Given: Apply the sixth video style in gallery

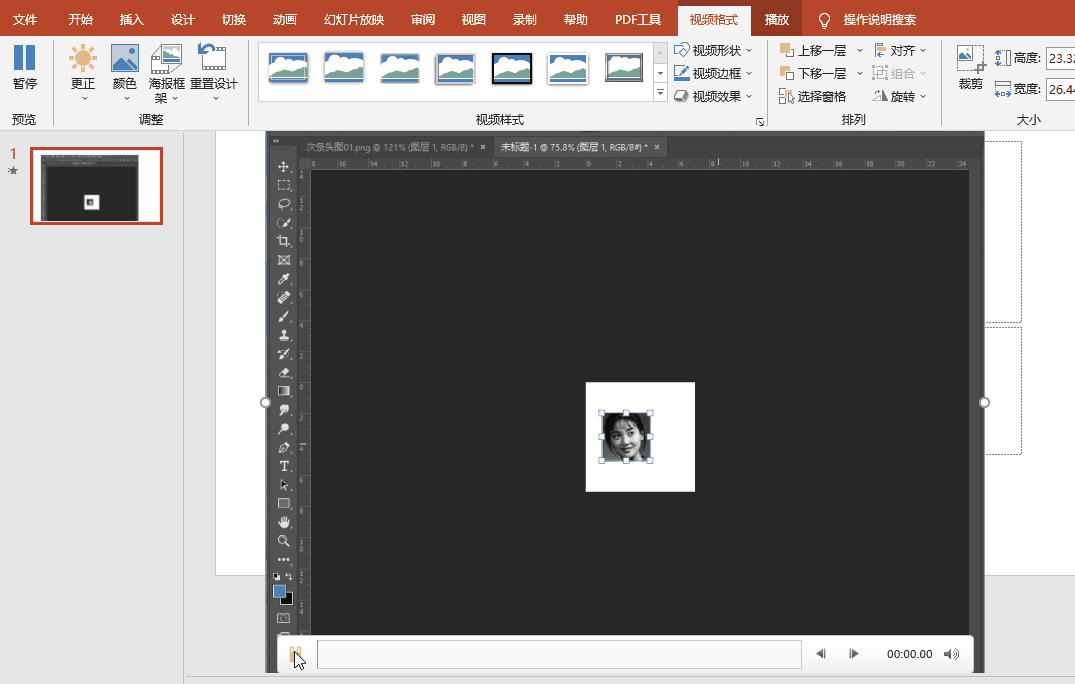Looking at the screenshot, I should pyautogui.click(x=568, y=68).
